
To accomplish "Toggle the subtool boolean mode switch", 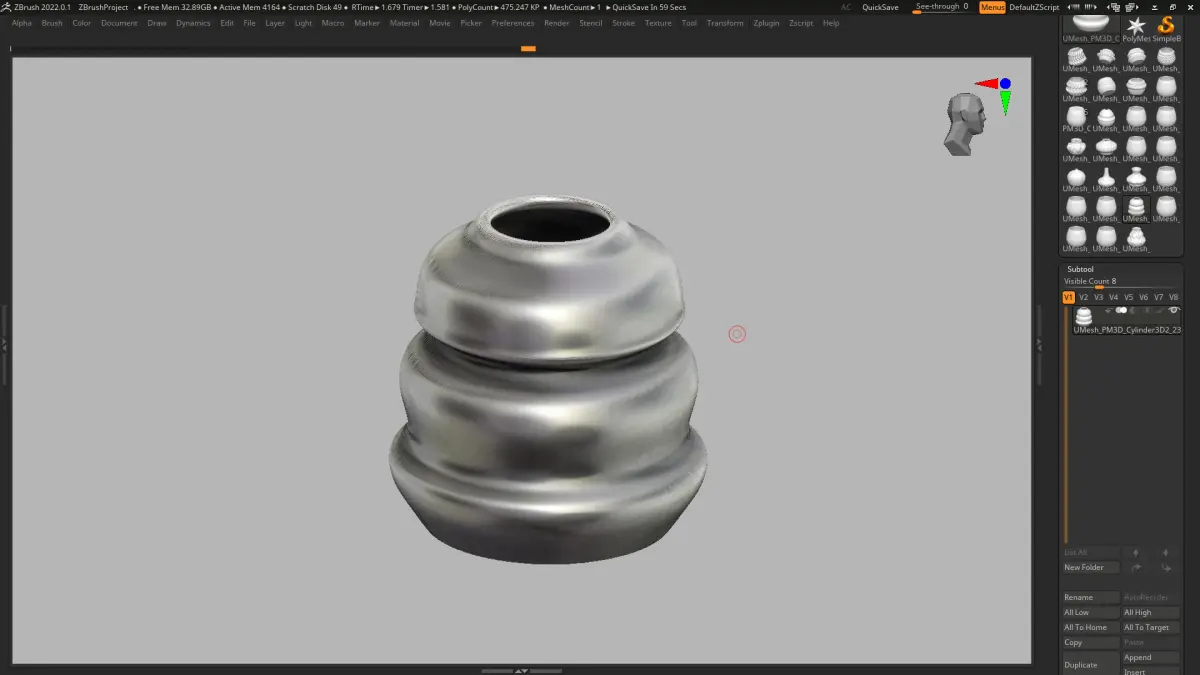I will click(1121, 310).
